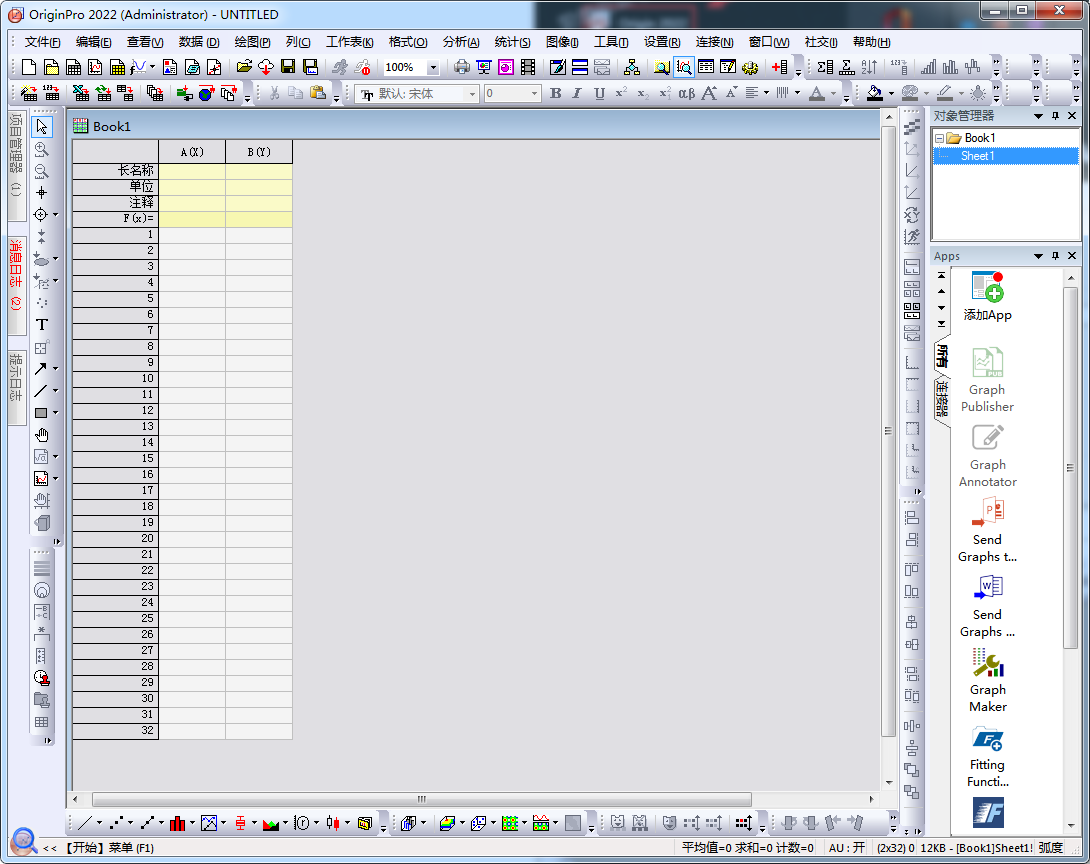Open the 帮助(H) menu
The height and width of the screenshot is (864, 1090).
tap(872, 42)
